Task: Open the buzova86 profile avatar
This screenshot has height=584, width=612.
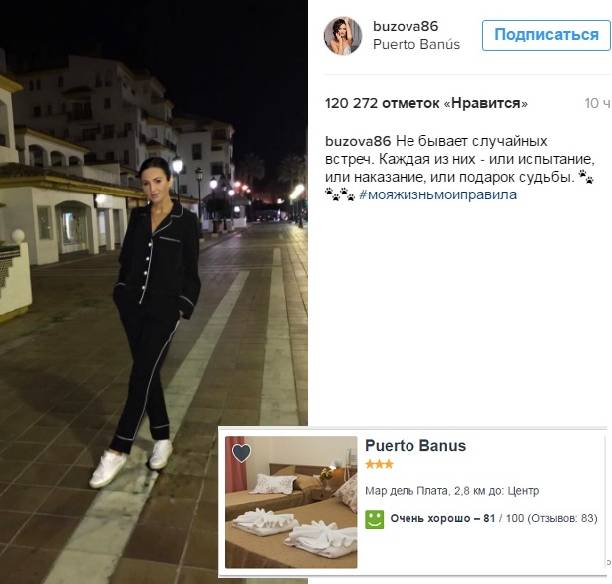Action: pos(343,36)
